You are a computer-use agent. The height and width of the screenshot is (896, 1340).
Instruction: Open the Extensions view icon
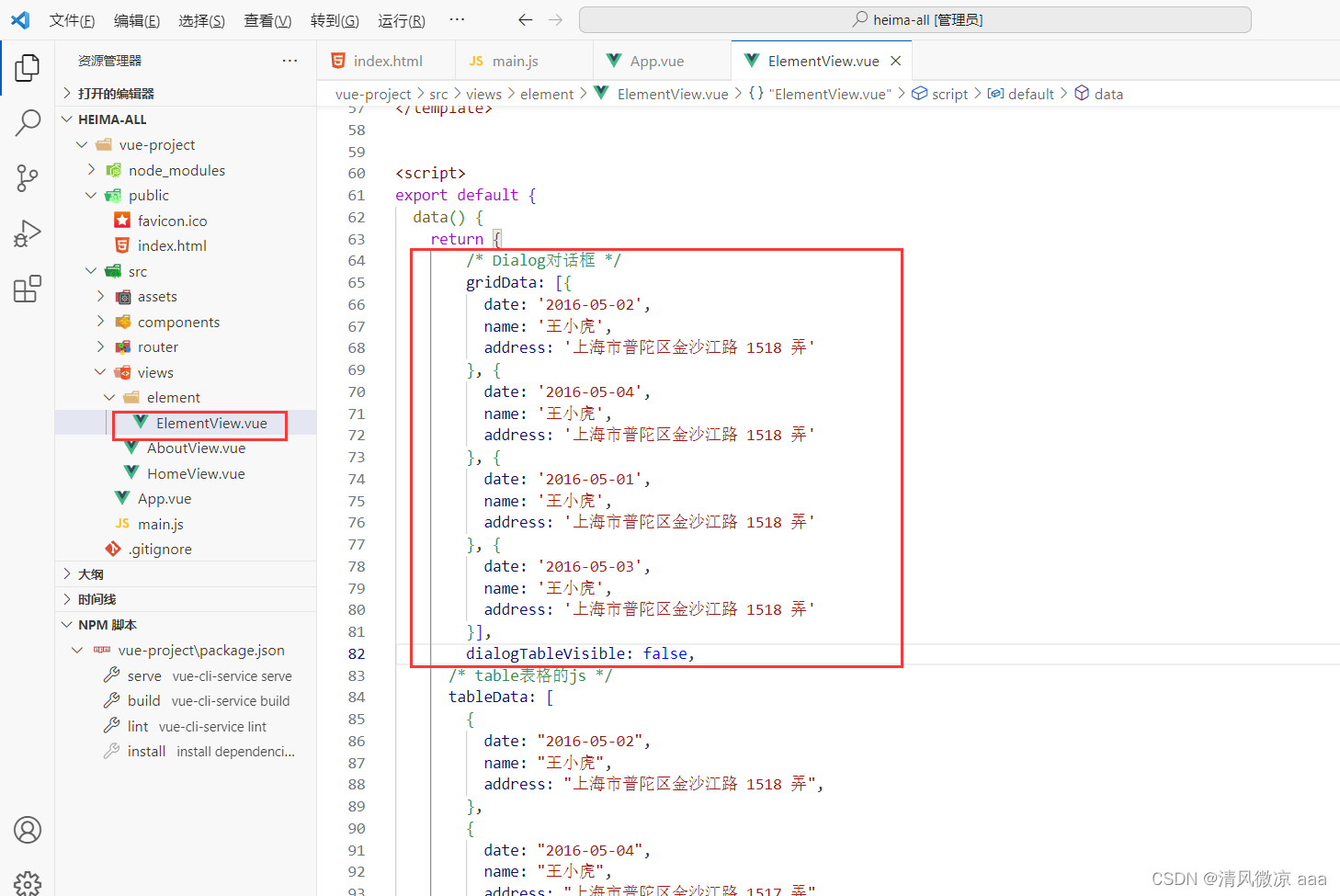coord(28,289)
